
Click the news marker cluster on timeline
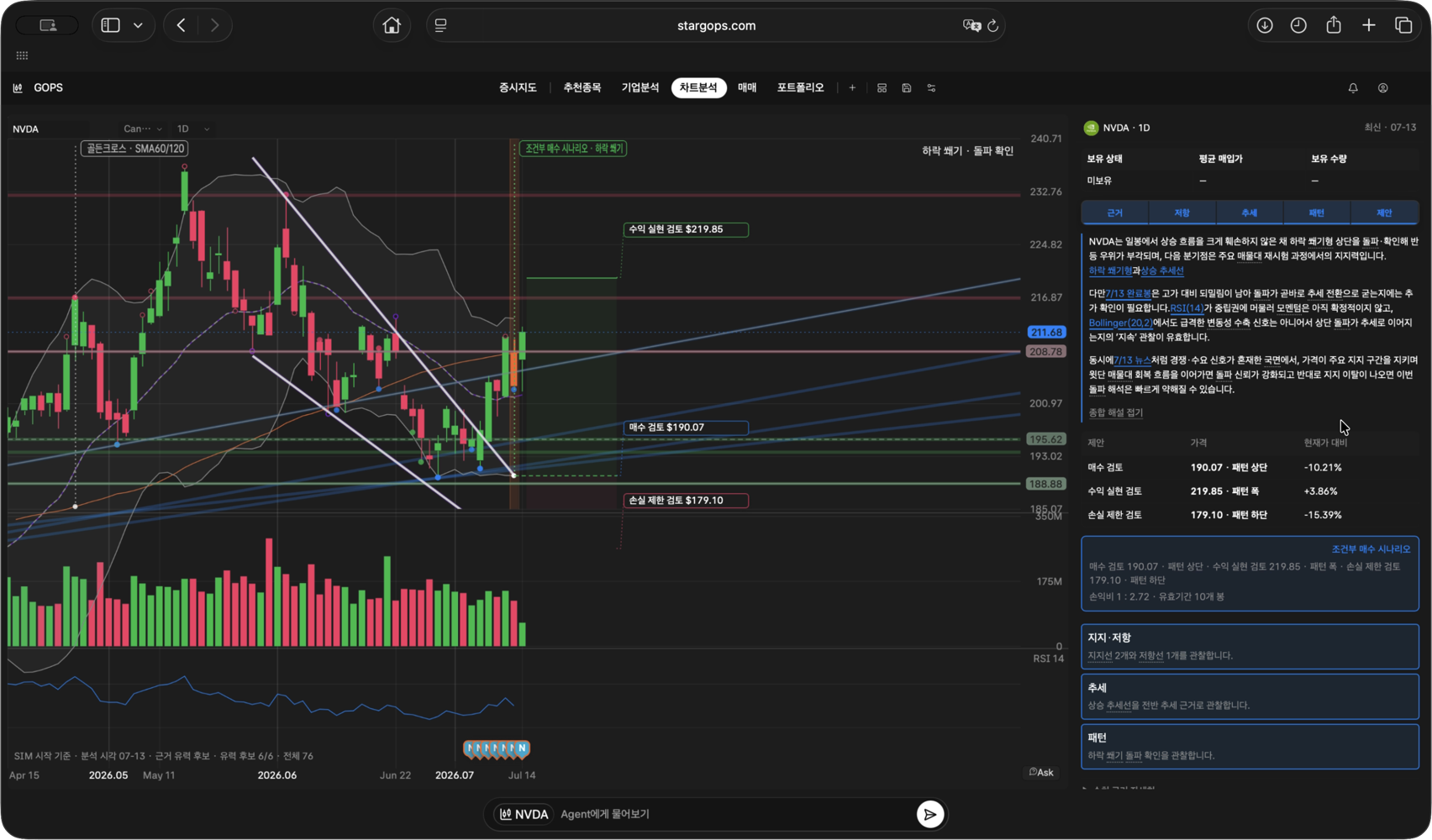point(497,748)
